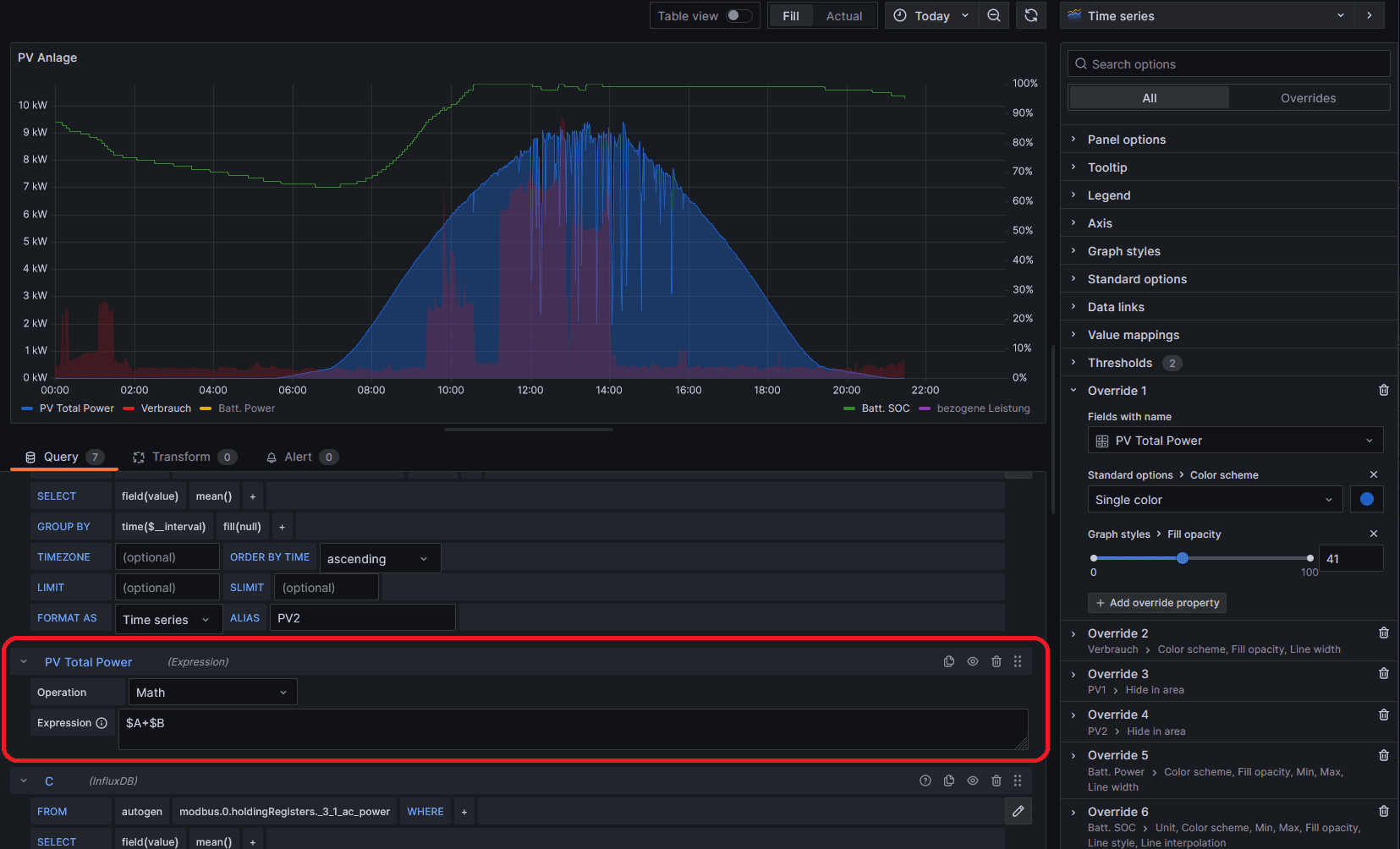This screenshot has height=849, width=1400.
Task: Expand the Legend options section
Action: point(1108,195)
